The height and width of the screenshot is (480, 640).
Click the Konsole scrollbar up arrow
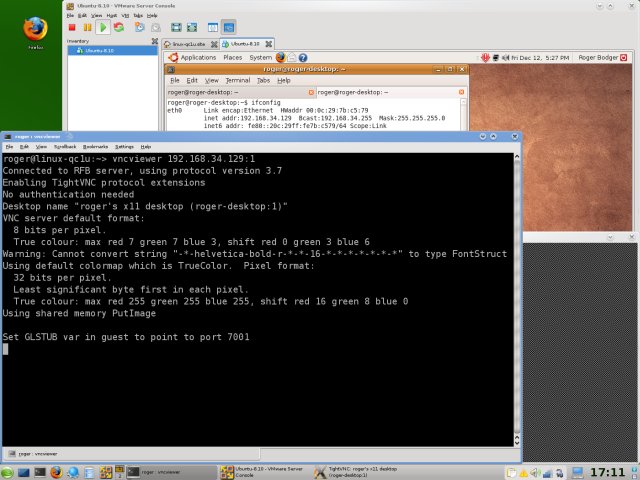pos(517,156)
